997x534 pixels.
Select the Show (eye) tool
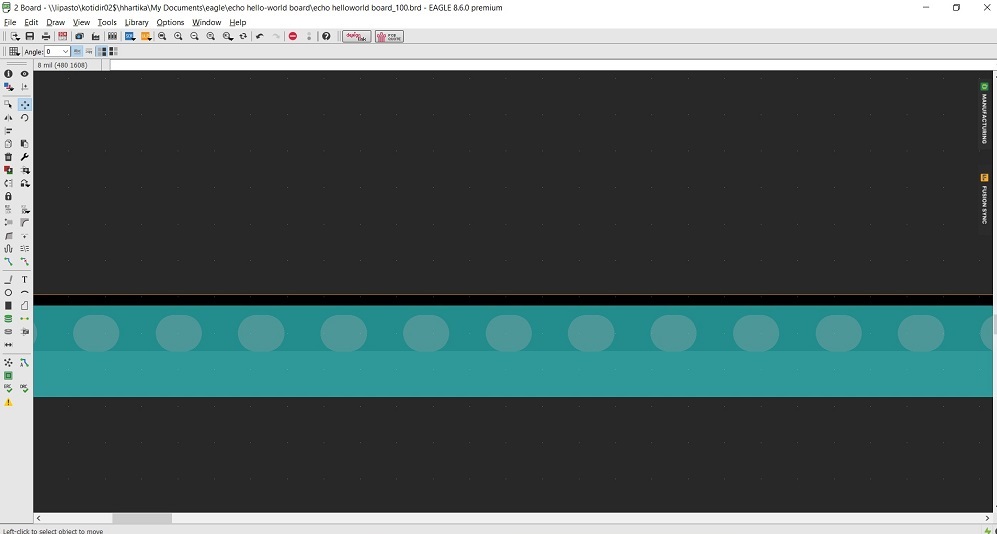(x=24, y=74)
